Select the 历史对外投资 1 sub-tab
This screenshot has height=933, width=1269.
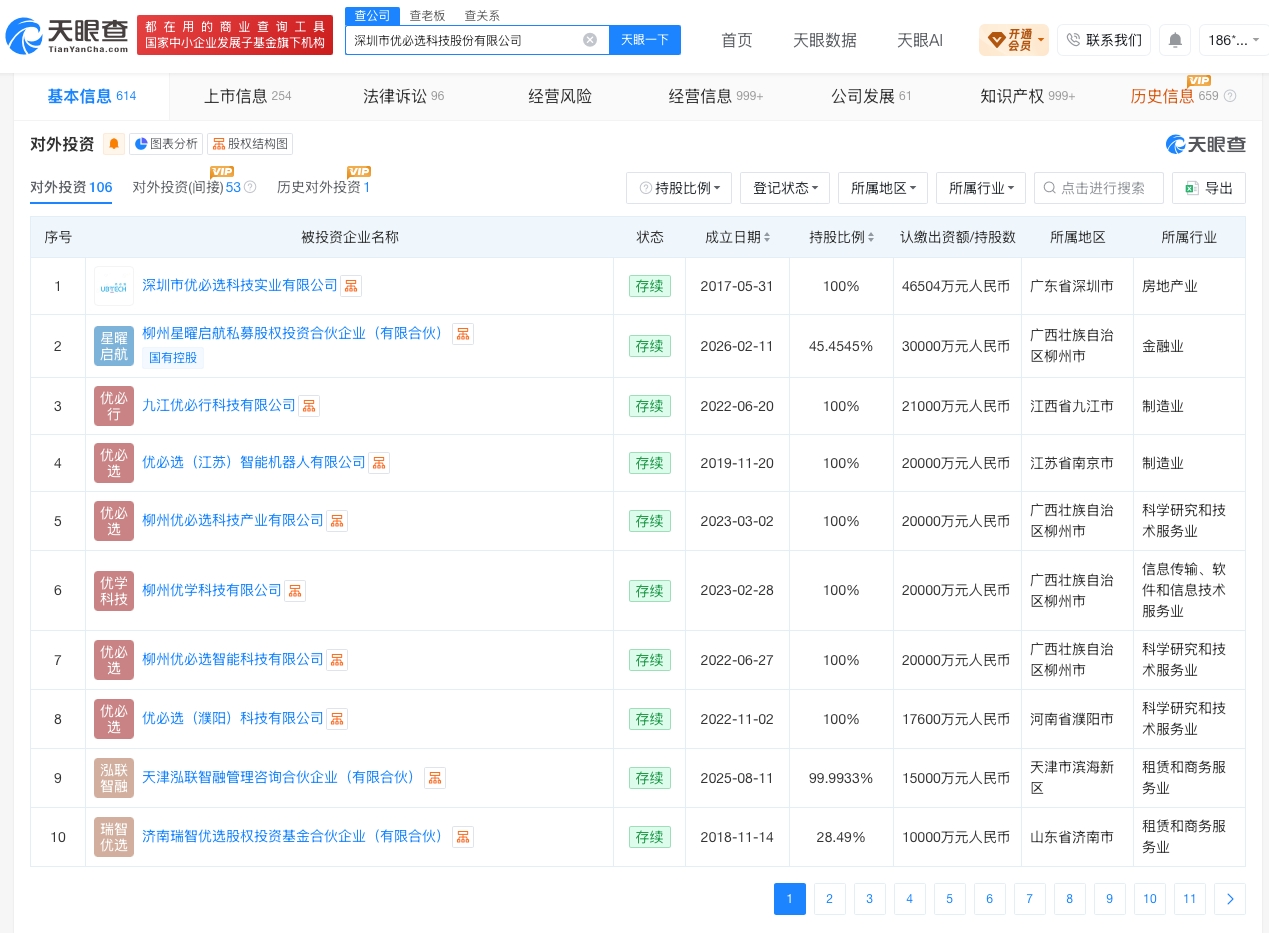[x=324, y=187]
